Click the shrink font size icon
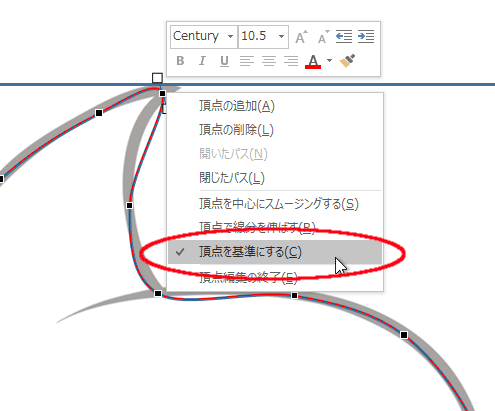This screenshot has height=411, width=495. pos(323,37)
